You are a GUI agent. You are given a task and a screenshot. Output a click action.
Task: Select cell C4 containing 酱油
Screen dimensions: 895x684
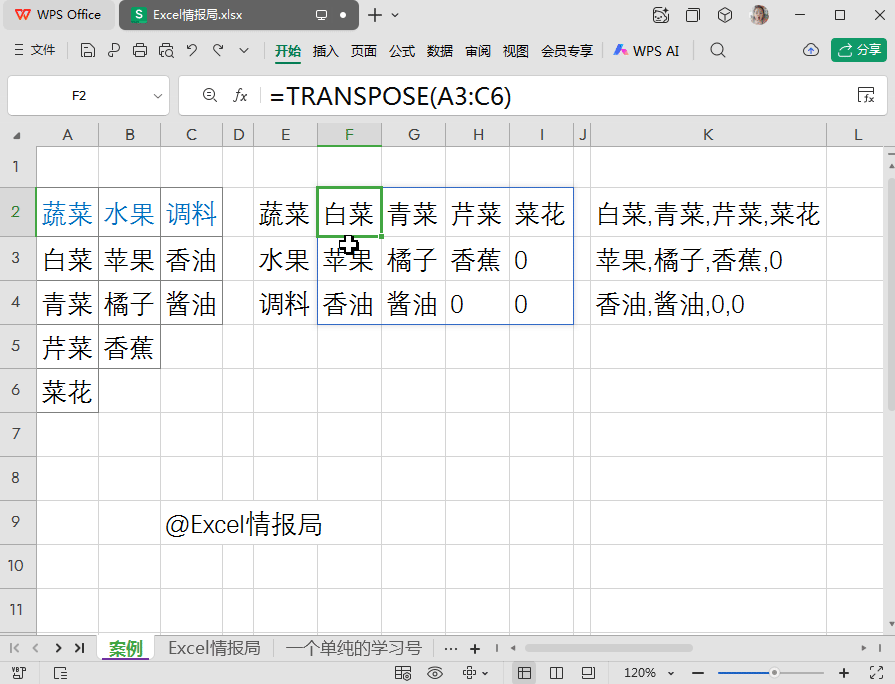point(191,303)
